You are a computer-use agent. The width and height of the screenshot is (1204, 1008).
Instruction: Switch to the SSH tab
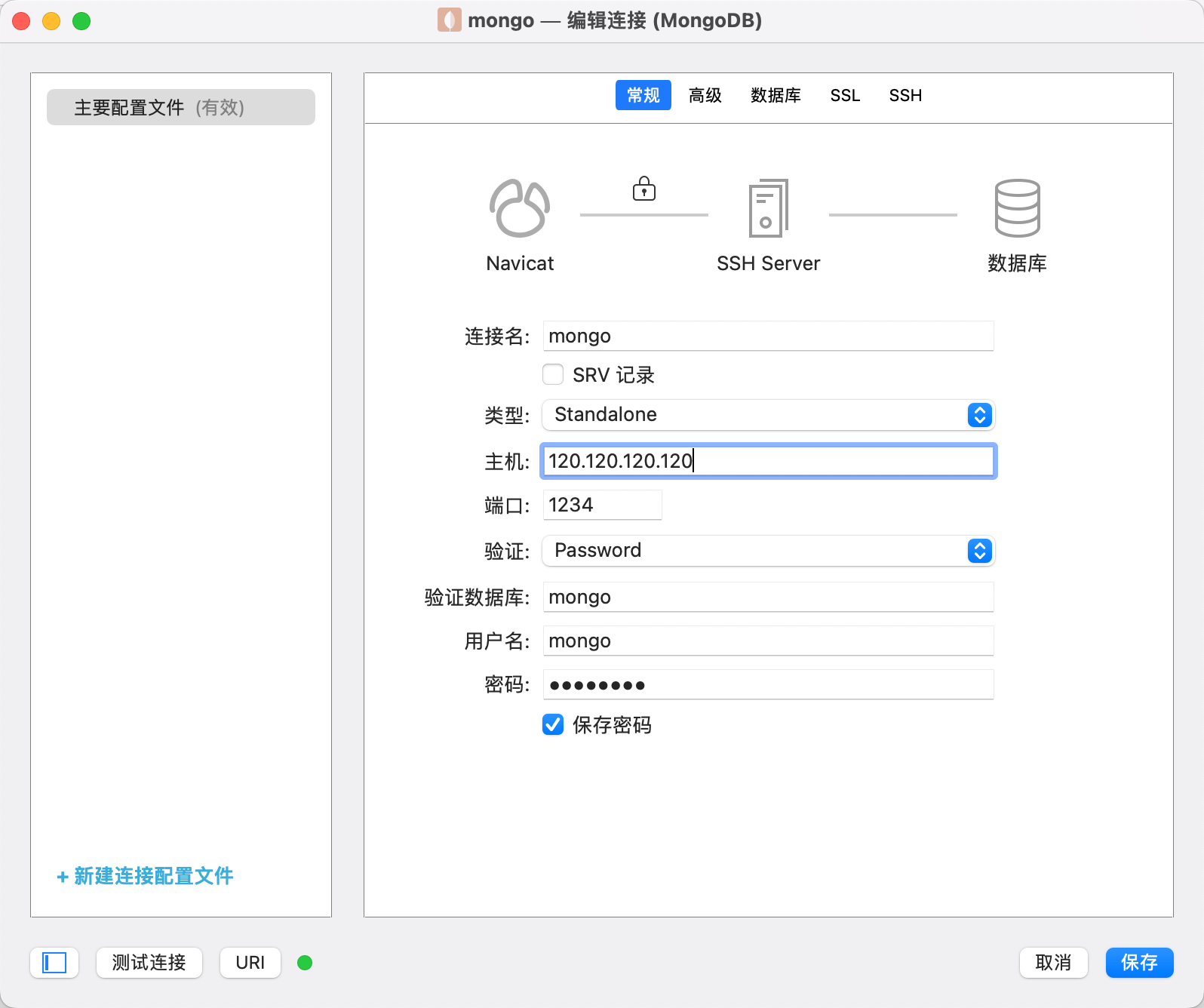click(905, 96)
